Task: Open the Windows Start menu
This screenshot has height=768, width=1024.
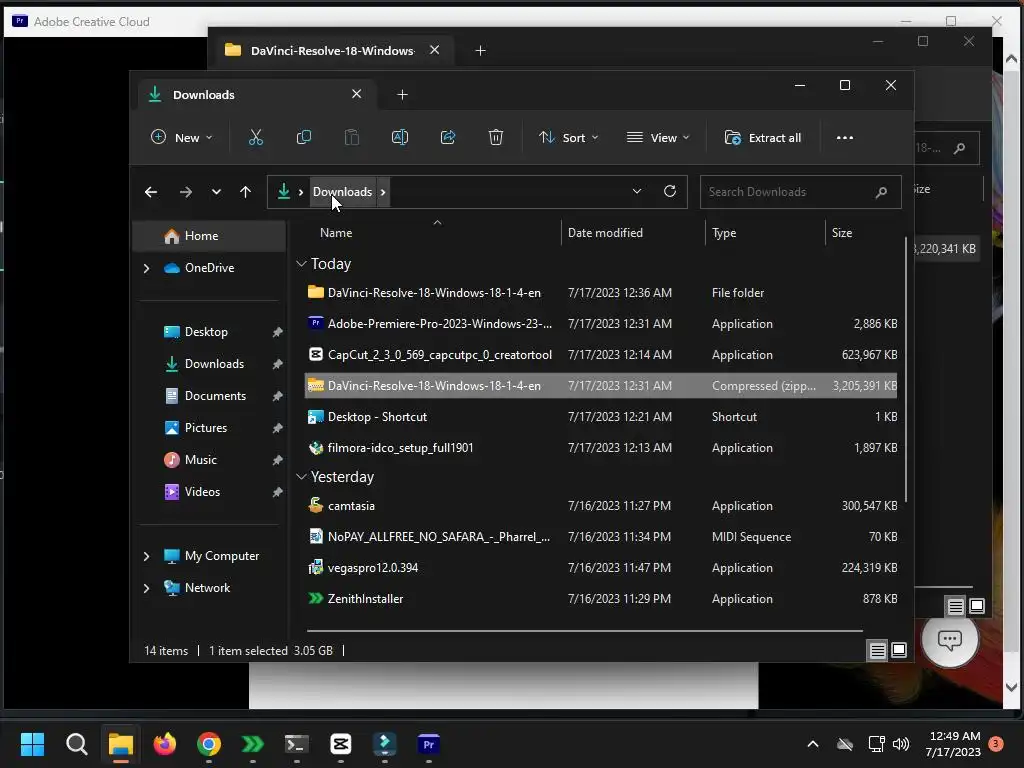Action: [32, 744]
